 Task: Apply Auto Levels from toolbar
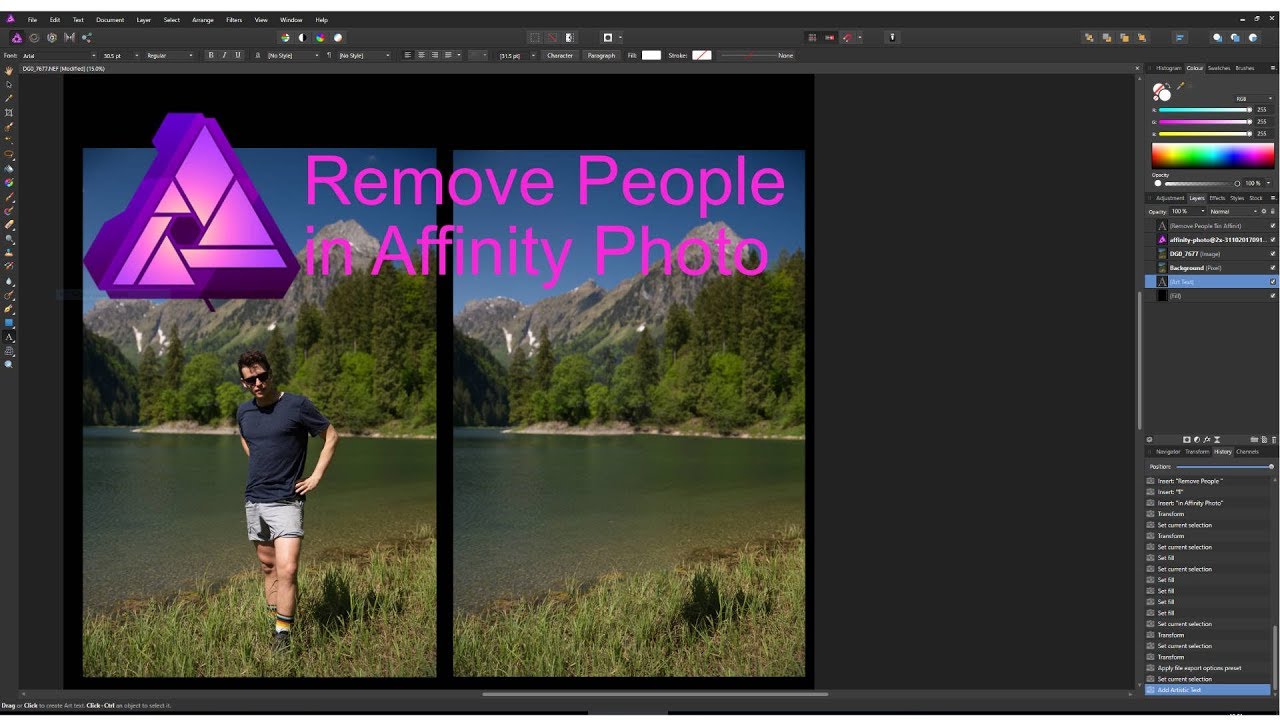tap(285, 37)
